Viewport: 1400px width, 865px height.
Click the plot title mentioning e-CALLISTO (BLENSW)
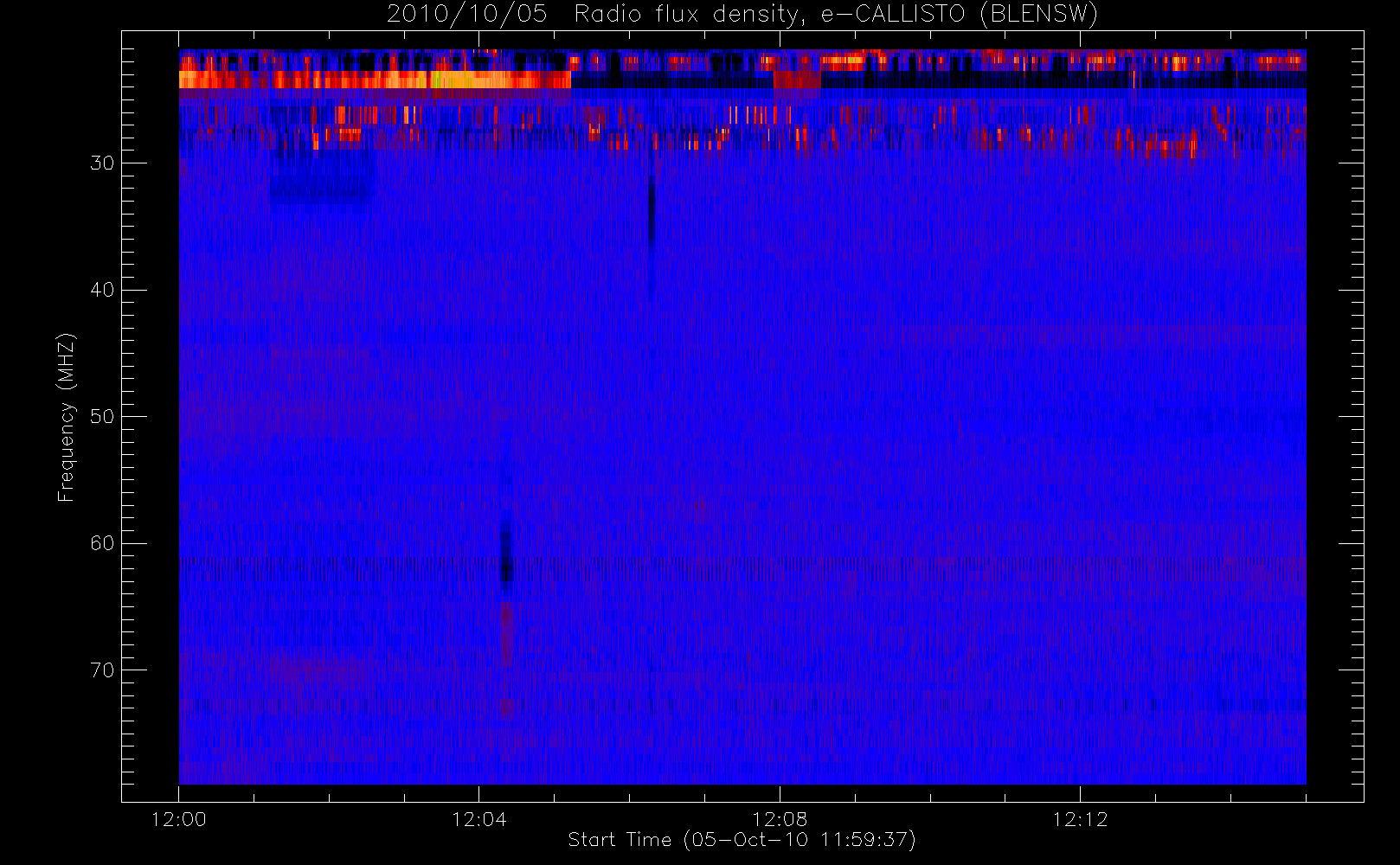[x=742, y=14]
